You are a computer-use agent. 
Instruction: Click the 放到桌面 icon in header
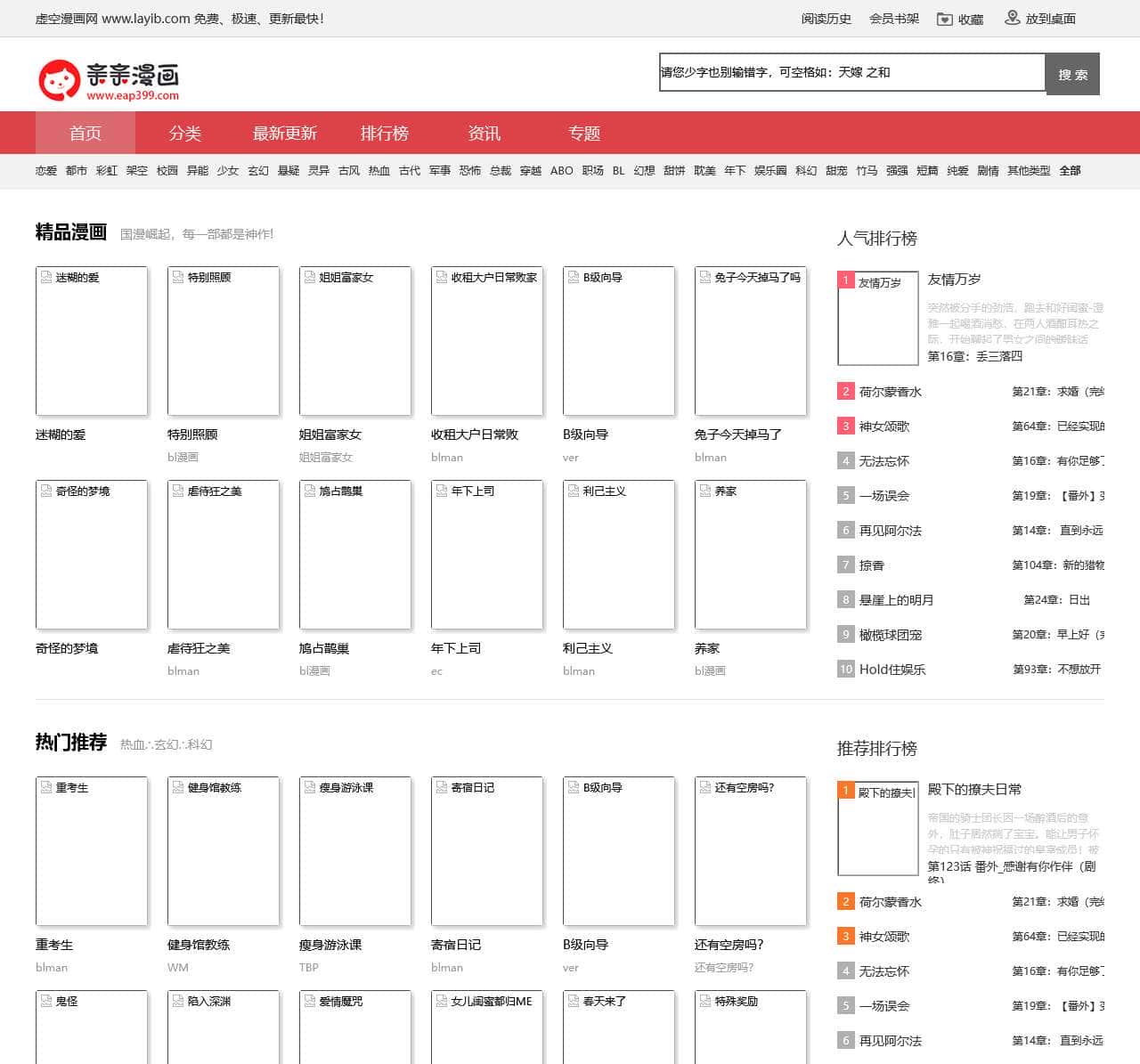click(1012, 18)
